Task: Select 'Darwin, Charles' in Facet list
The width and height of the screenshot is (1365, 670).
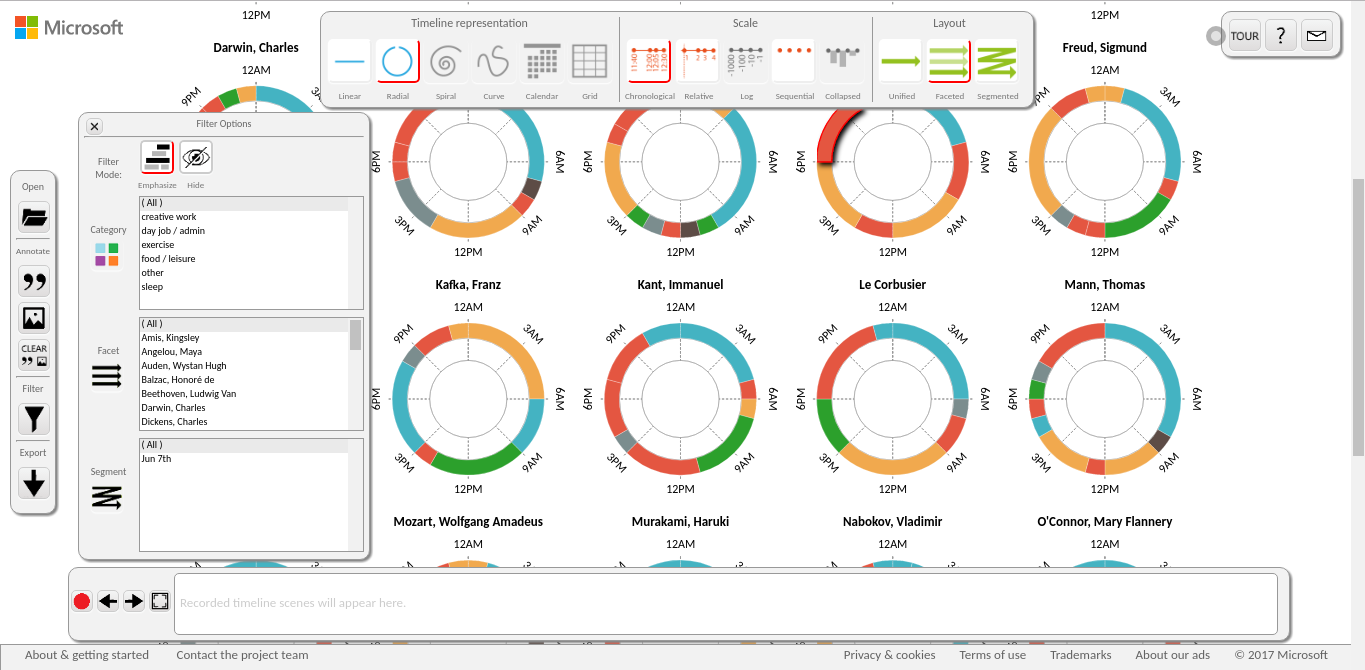Action: (x=244, y=408)
